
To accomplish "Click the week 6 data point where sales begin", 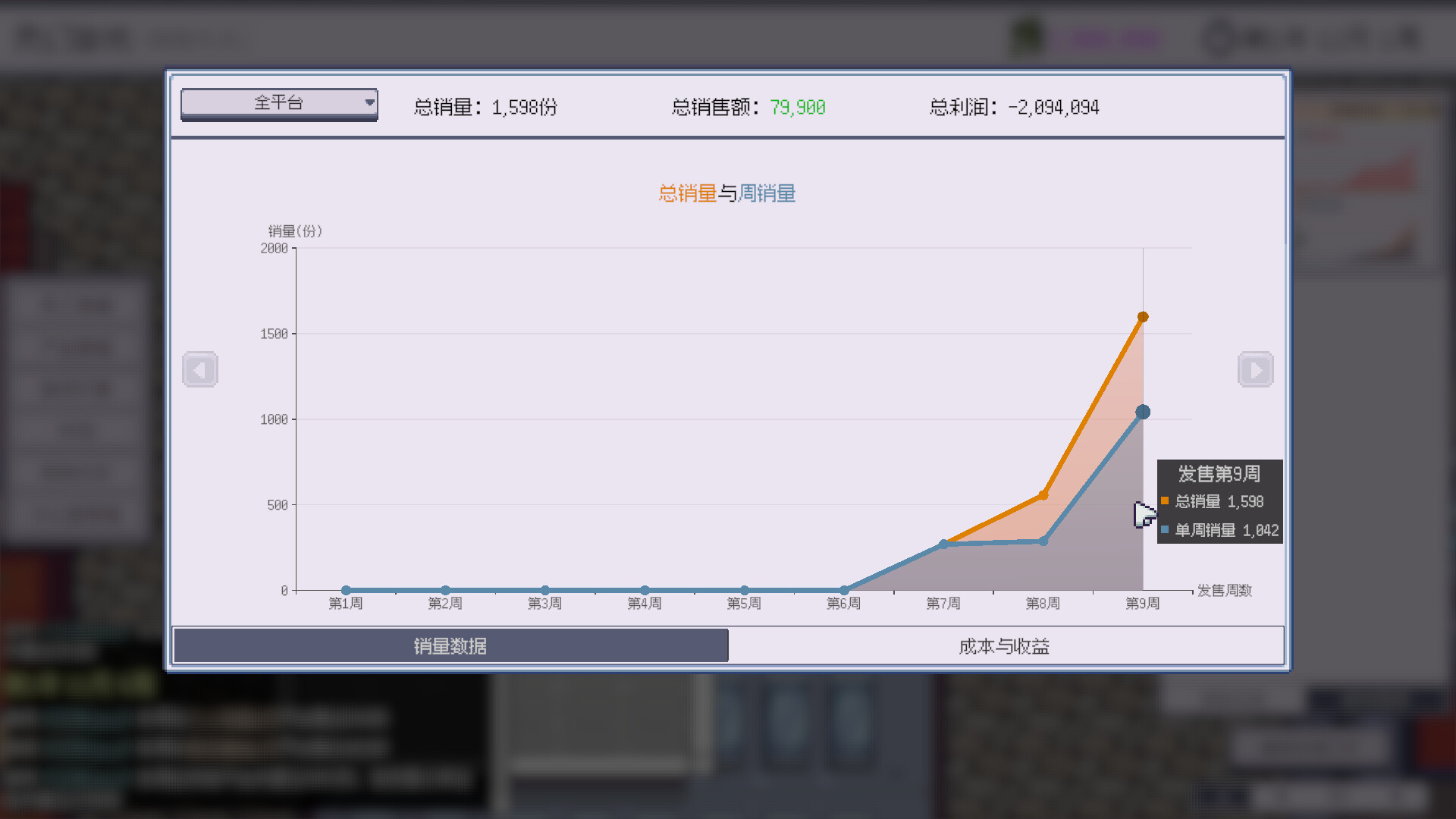I will pos(843,590).
